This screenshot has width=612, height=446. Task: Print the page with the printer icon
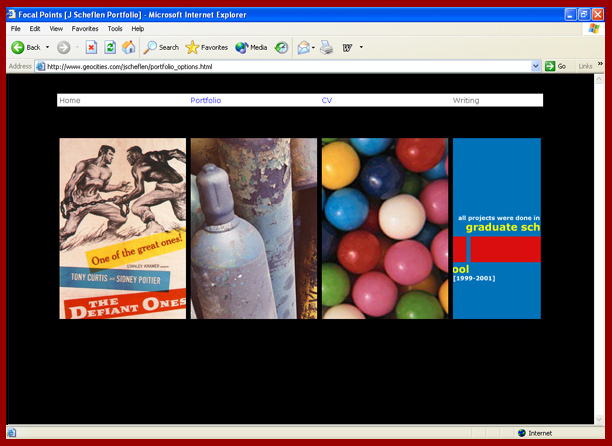pos(327,48)
